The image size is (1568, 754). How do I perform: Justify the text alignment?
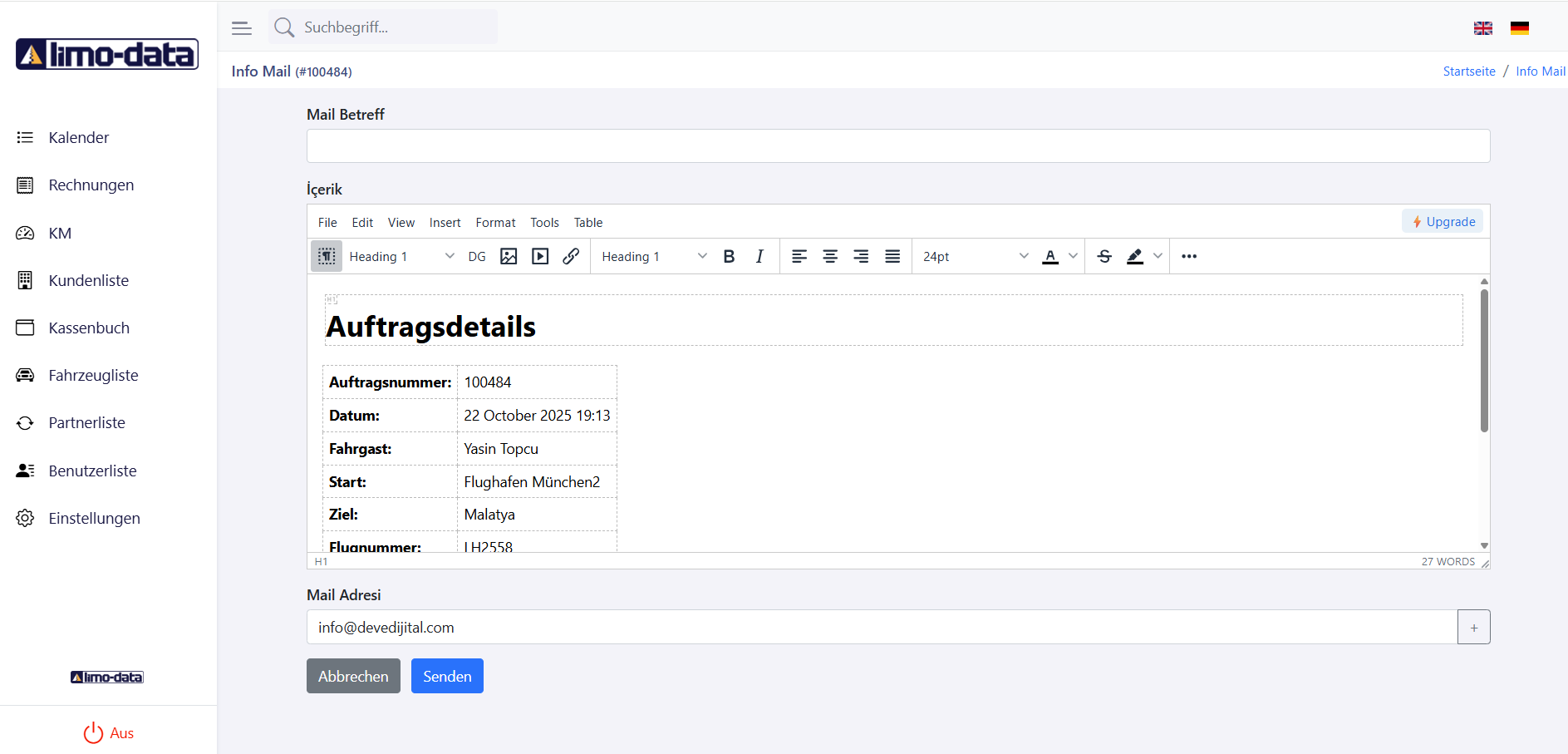[892, 256]
